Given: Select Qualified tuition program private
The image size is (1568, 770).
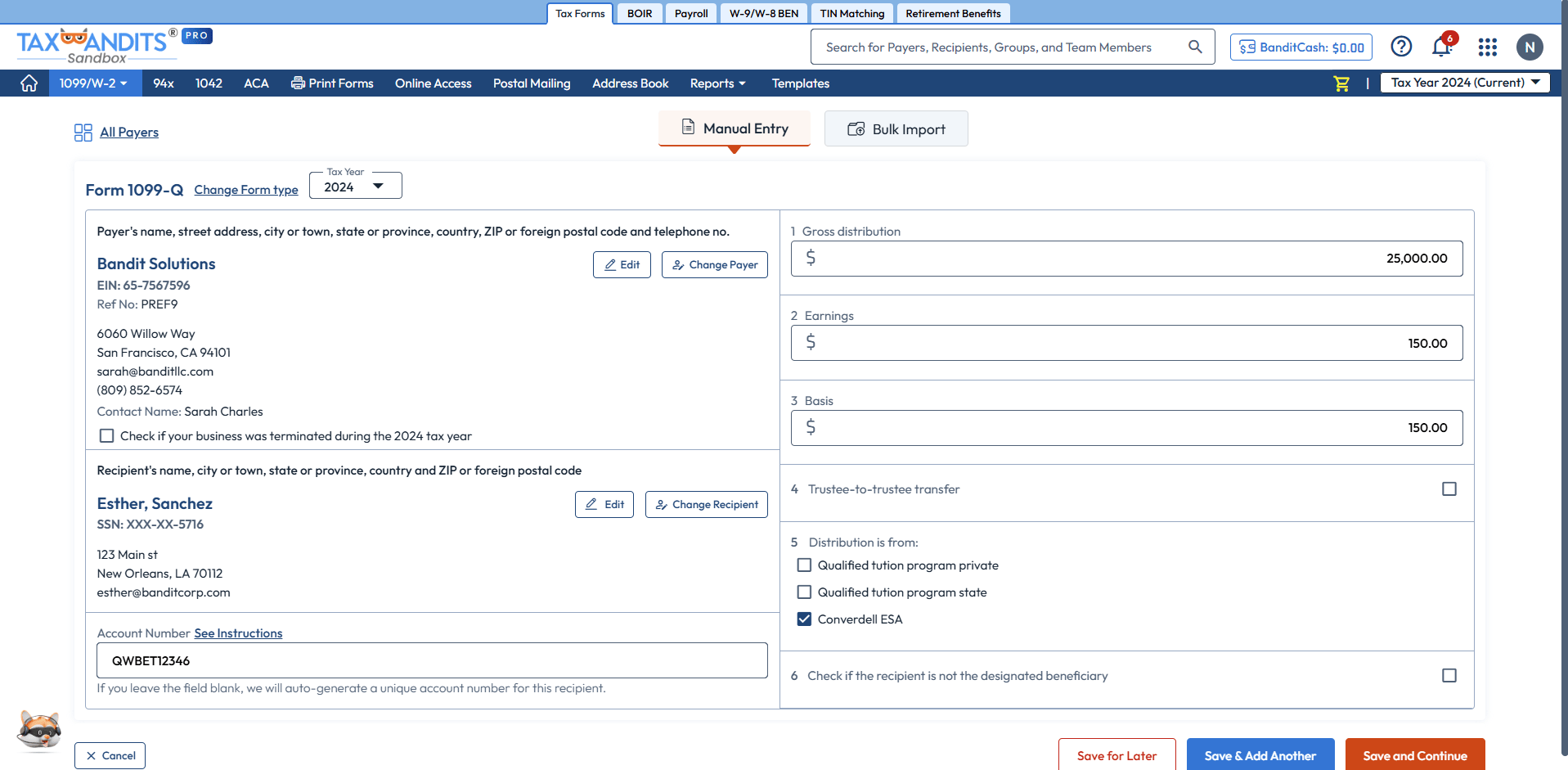Looking at the screenshot, I should pos(804,565).
